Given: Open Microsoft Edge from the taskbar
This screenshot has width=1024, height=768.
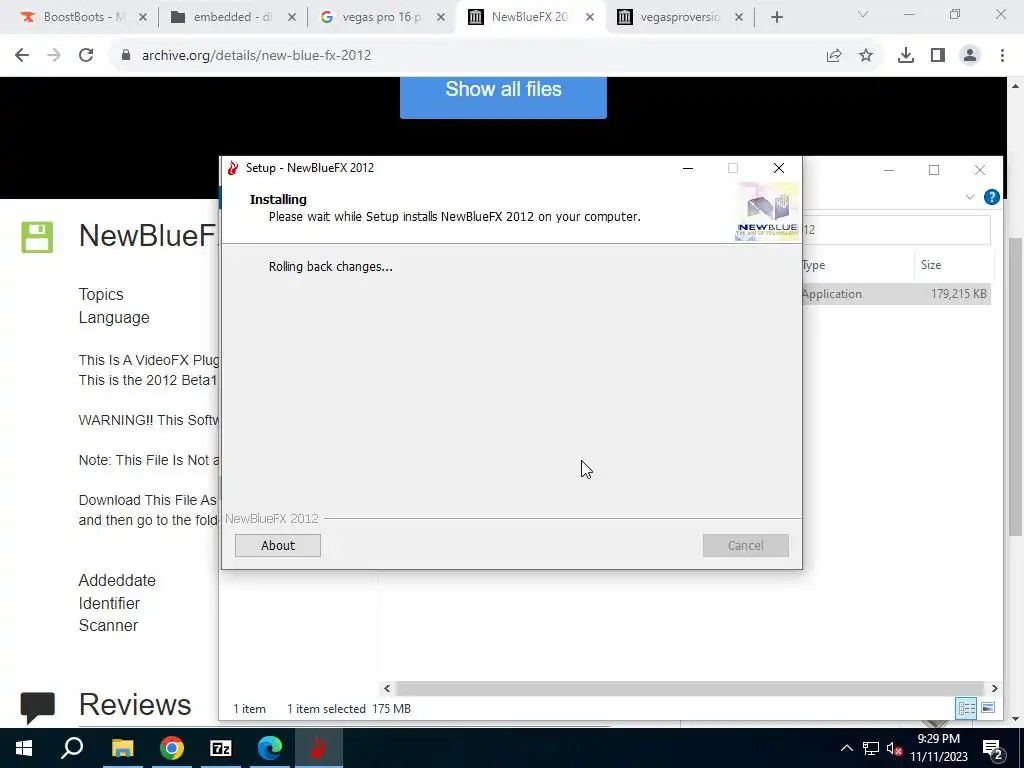Looking at the screenshot, I should click(x=270, y=748).
